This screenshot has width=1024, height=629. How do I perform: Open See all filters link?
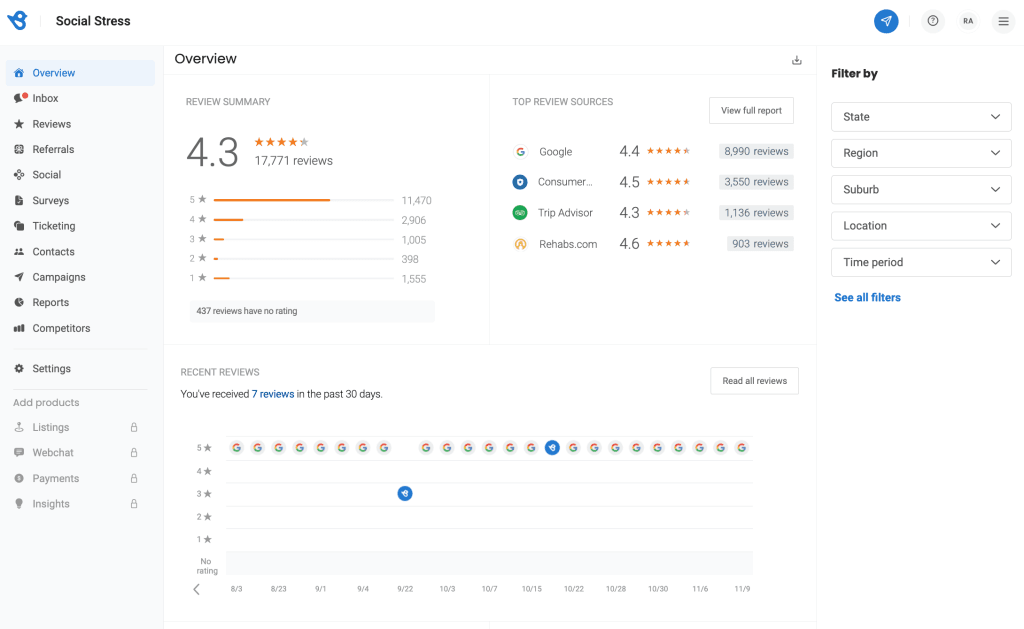tap(867, 297)
